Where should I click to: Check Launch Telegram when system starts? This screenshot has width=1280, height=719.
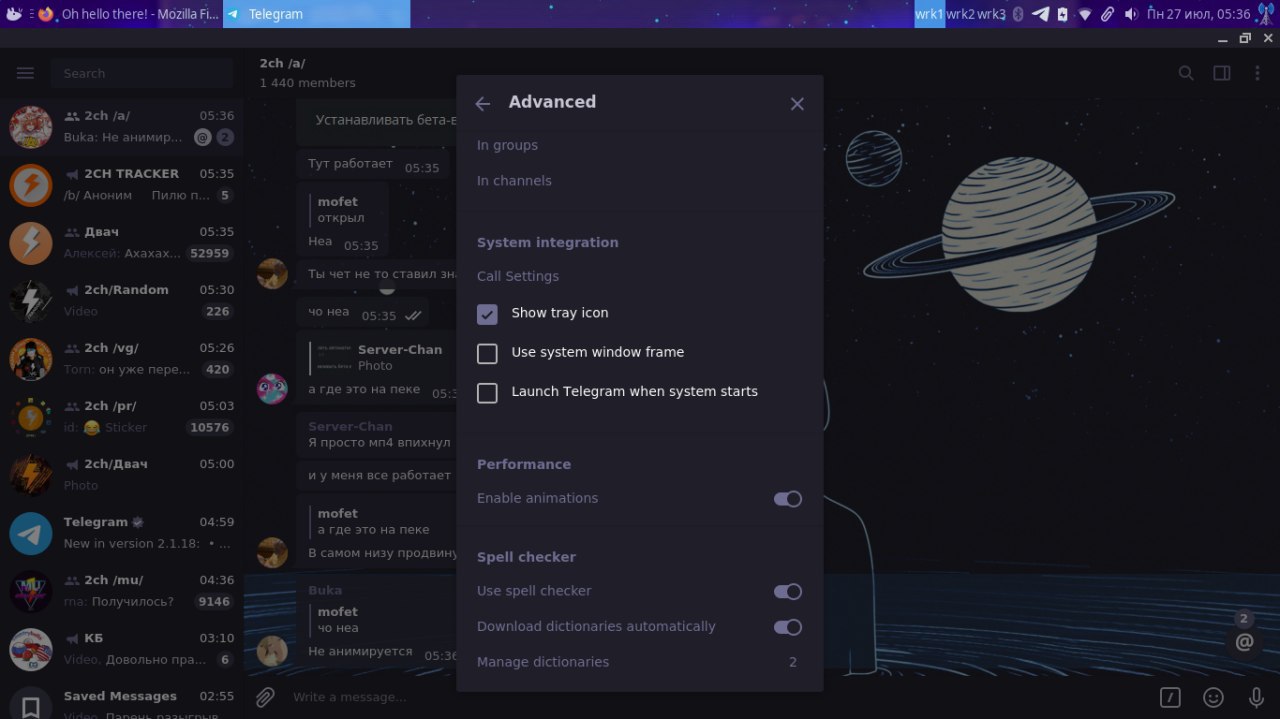point(487,393)
